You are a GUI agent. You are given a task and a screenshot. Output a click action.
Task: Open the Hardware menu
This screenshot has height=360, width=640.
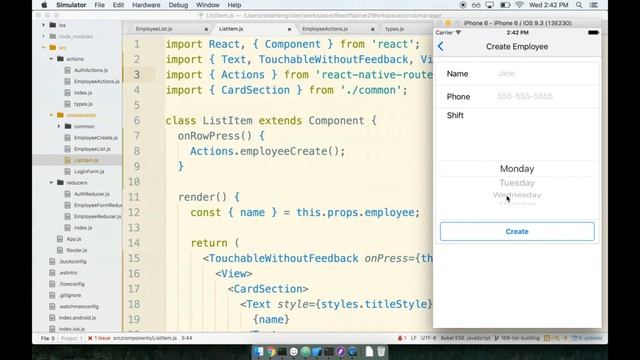pyautogui.click(x=146, y=5)
